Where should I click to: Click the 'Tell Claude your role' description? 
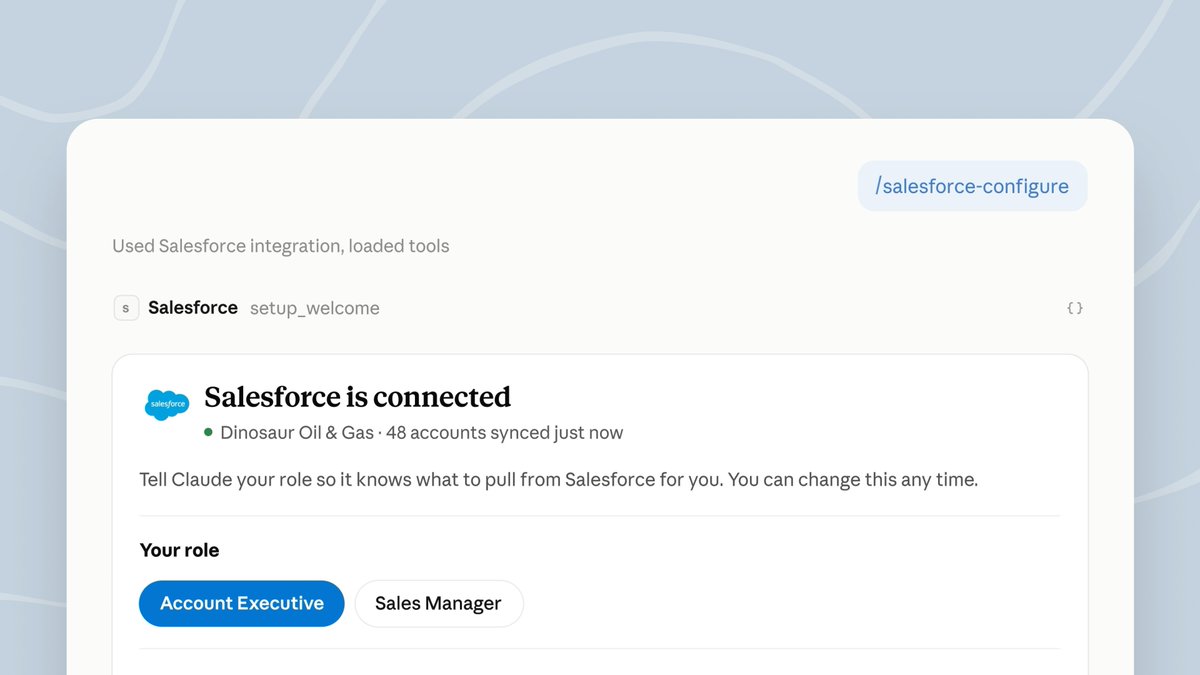[x=559, y=480]
